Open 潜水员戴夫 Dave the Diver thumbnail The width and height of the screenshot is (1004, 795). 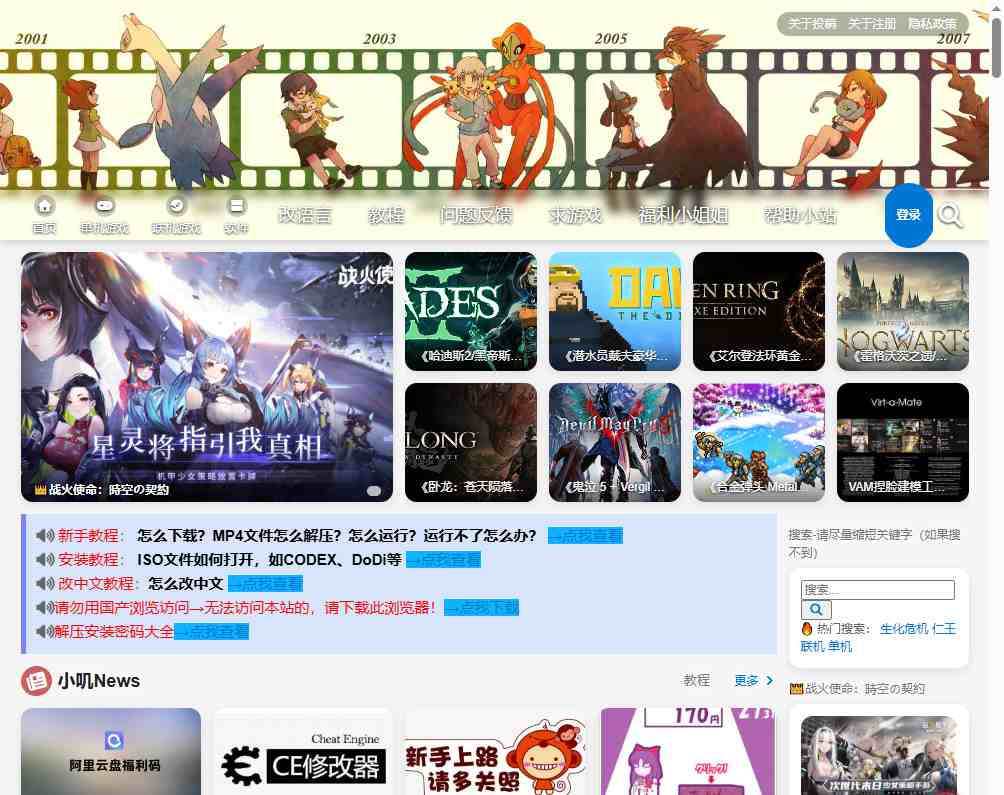pos(615,312)
